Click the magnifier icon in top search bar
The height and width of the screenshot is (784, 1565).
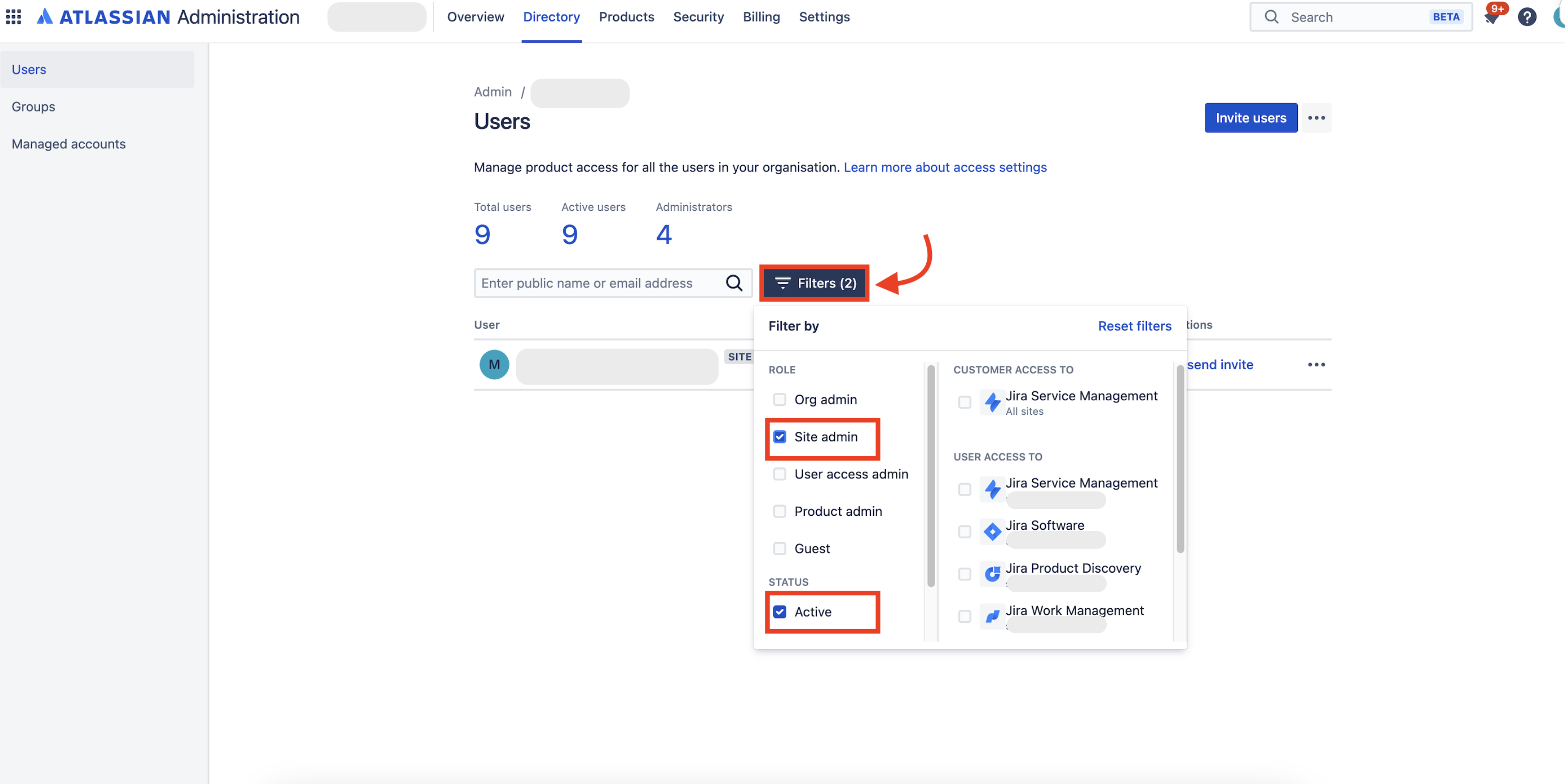coord(1272,16)
